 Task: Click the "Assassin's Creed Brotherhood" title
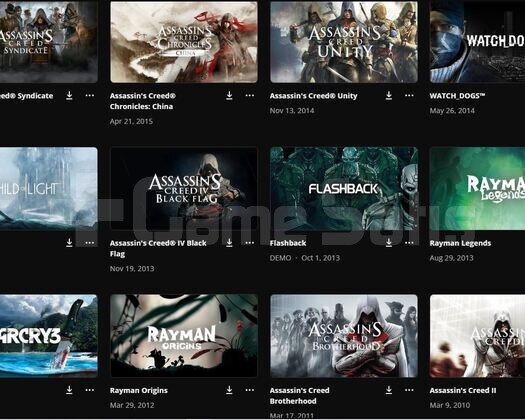pos(300,396)
